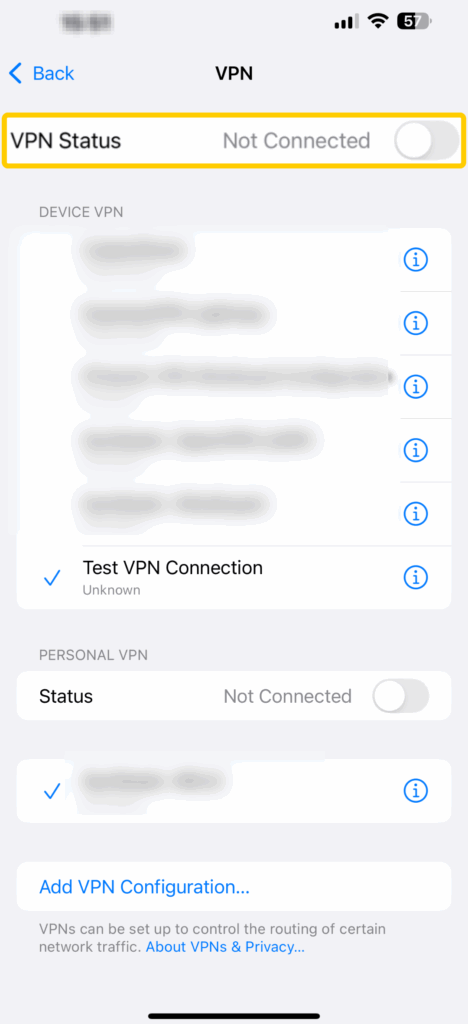Enable the Personal VPN Status switch

401,696
